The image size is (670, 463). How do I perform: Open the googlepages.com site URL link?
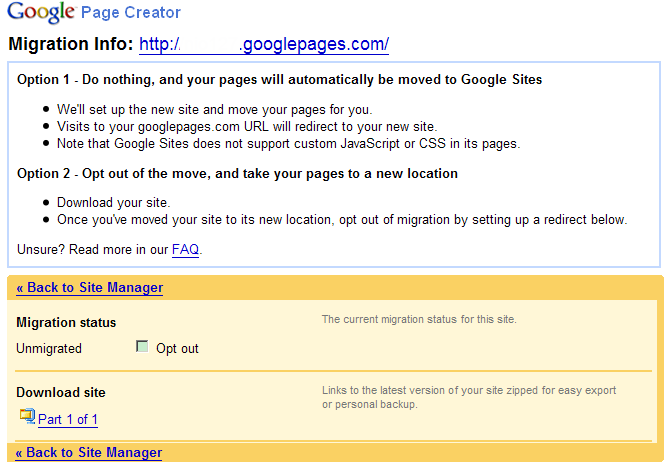[264, 44]
